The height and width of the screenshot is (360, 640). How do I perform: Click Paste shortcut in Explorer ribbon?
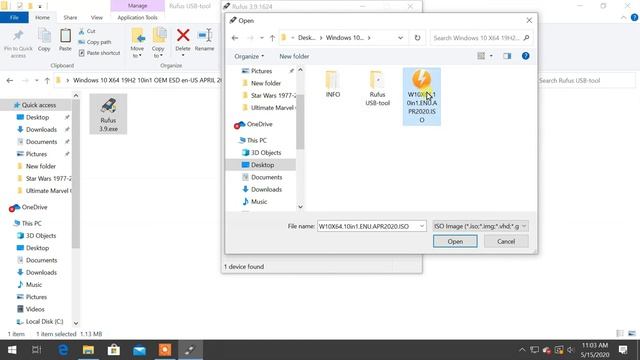100,53
